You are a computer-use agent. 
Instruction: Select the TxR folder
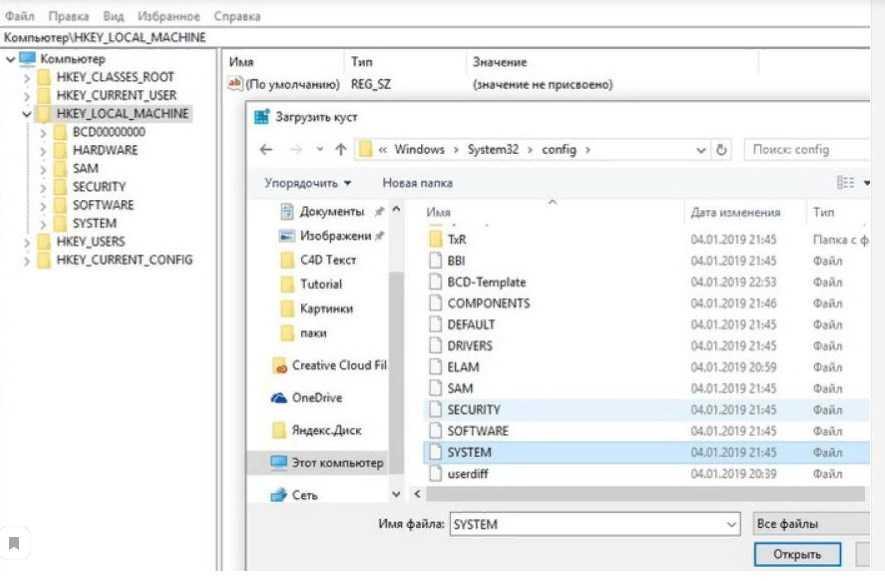[x=457, y=240]
